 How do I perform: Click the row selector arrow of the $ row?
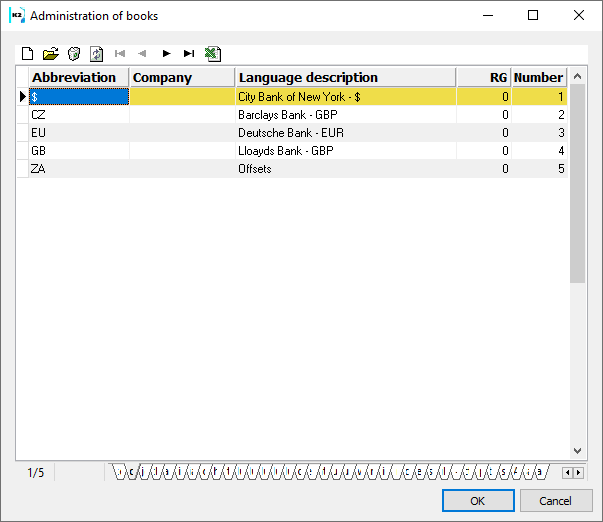[23, 97]
